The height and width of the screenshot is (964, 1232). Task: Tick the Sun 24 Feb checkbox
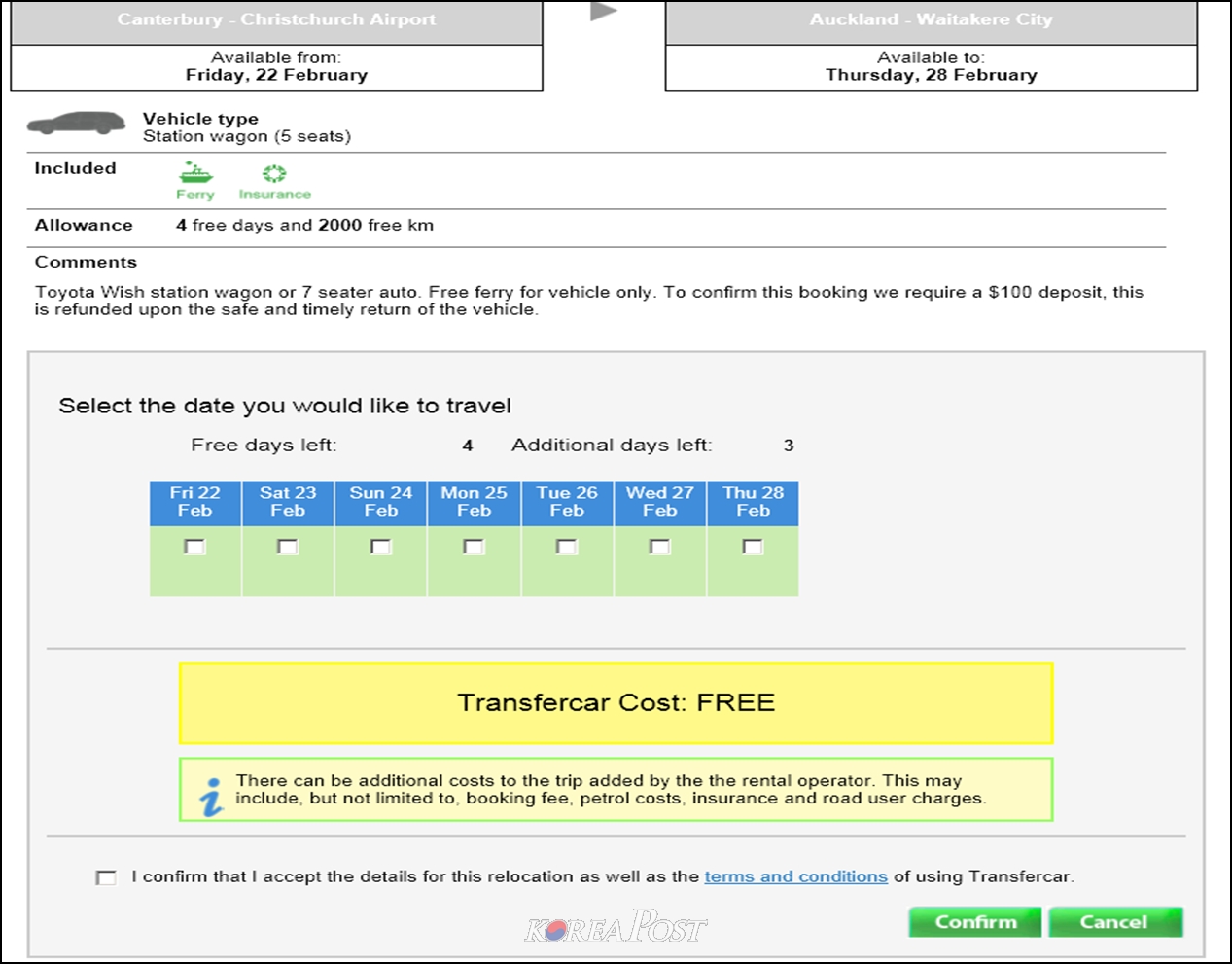(x=381, y=547)
